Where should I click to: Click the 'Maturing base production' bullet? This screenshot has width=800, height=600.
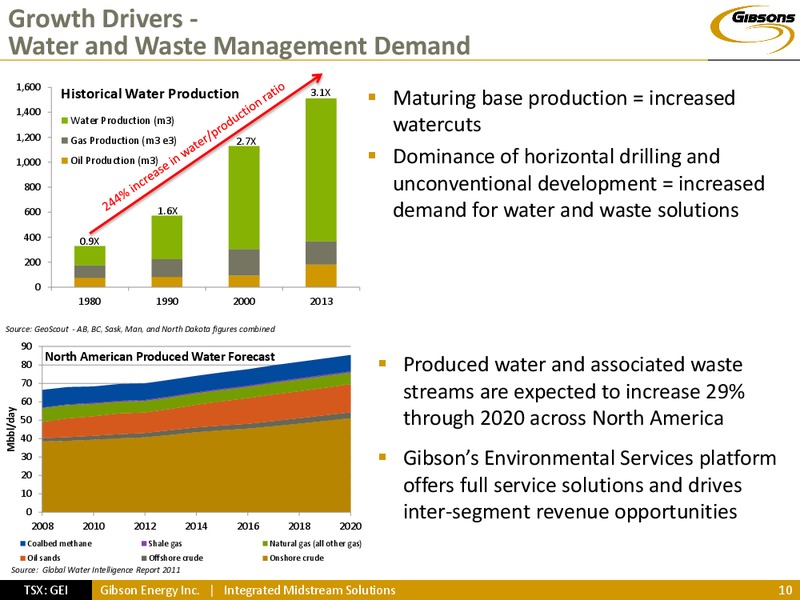(564, 111)
